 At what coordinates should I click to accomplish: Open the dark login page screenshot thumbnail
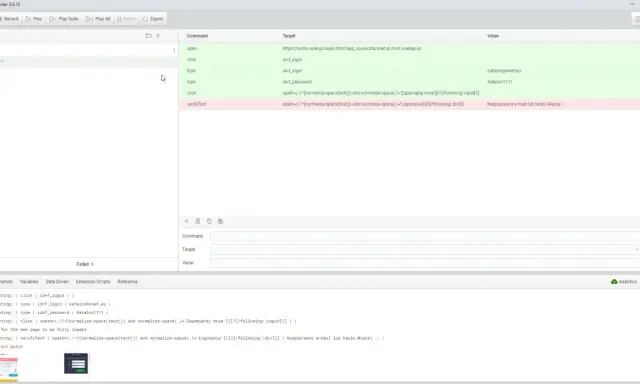point(76,363)
